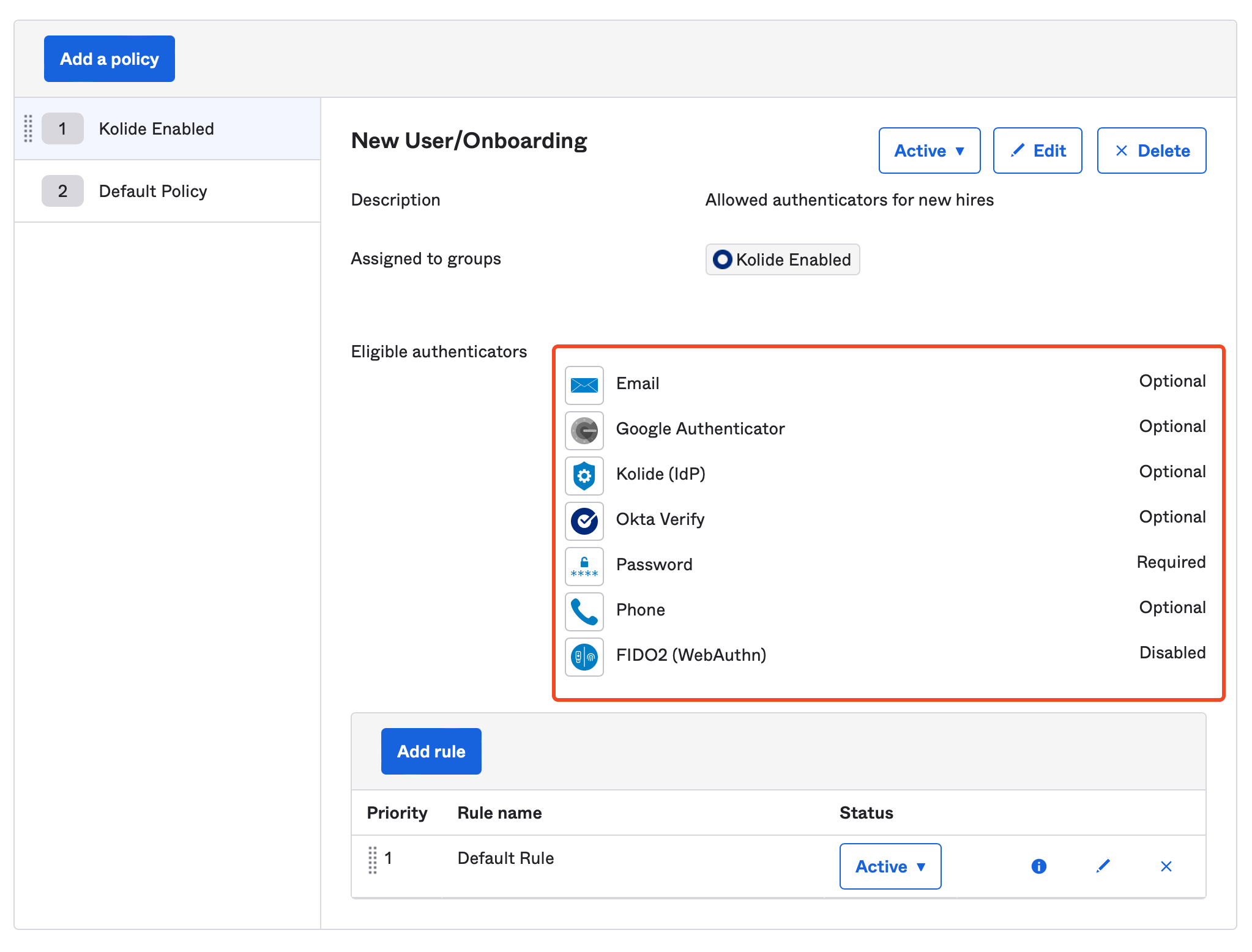
Task: Click the Default Rule name
Action: pyautogui.click(x=506, y=858)
